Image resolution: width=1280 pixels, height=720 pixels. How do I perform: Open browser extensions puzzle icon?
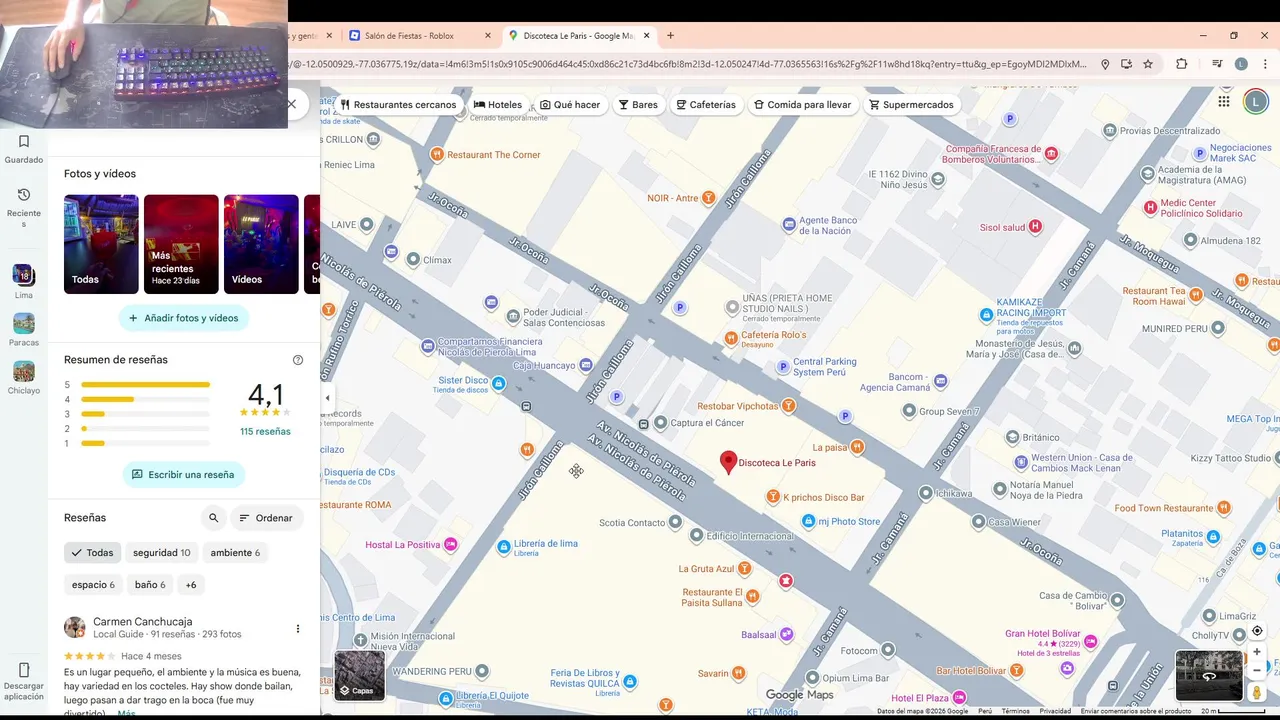pyautogui.click(x=1181, y=64)
